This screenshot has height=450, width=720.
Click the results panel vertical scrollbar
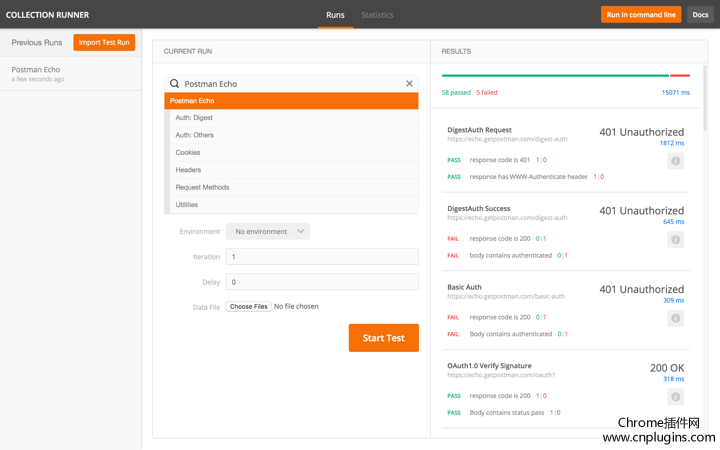tap(704, 97)
